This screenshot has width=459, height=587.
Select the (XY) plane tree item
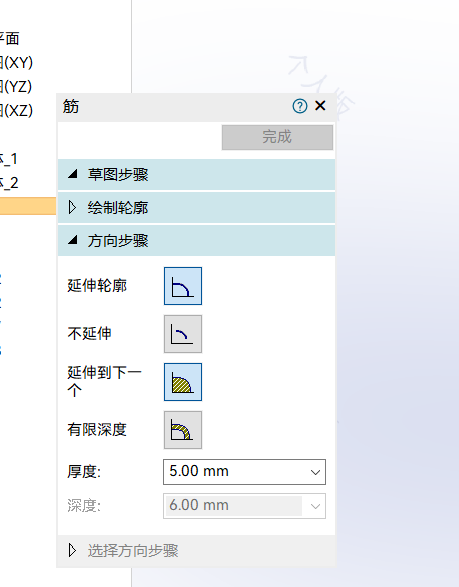(16, 62)
